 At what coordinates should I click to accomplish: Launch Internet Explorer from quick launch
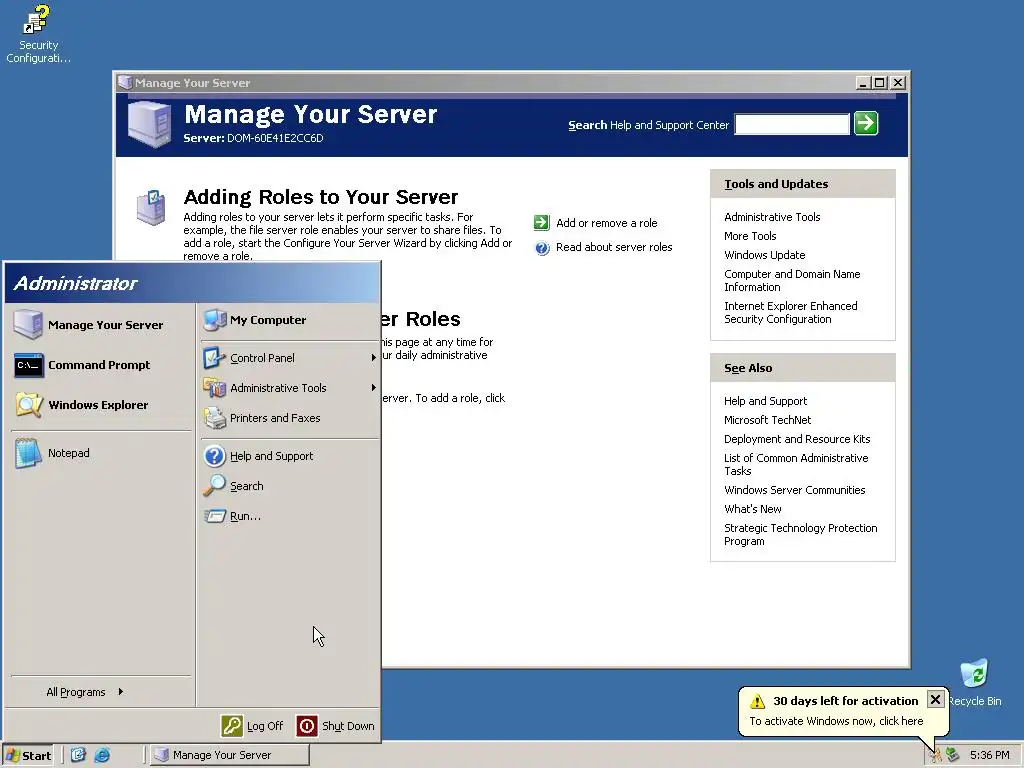[102, 755]
